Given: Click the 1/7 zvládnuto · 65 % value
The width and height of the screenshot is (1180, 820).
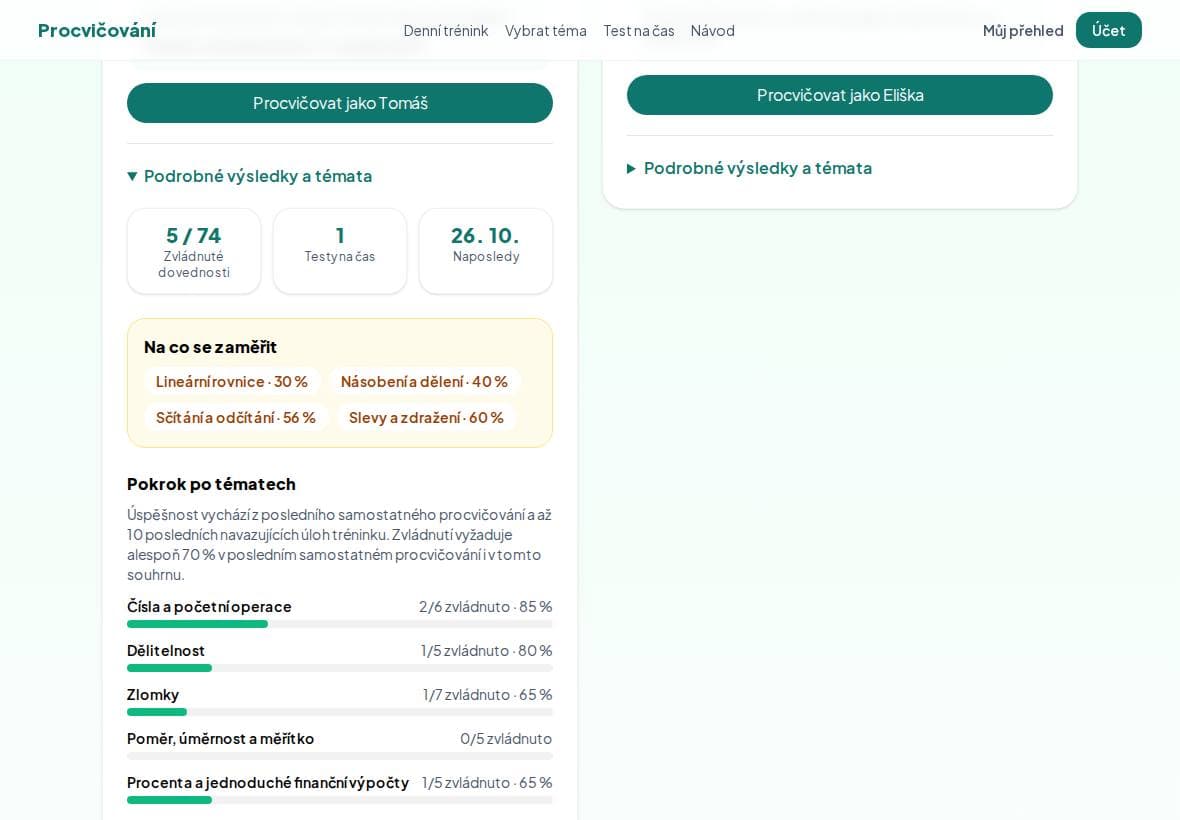Looking at the screenshot, I should click(487, 694).
